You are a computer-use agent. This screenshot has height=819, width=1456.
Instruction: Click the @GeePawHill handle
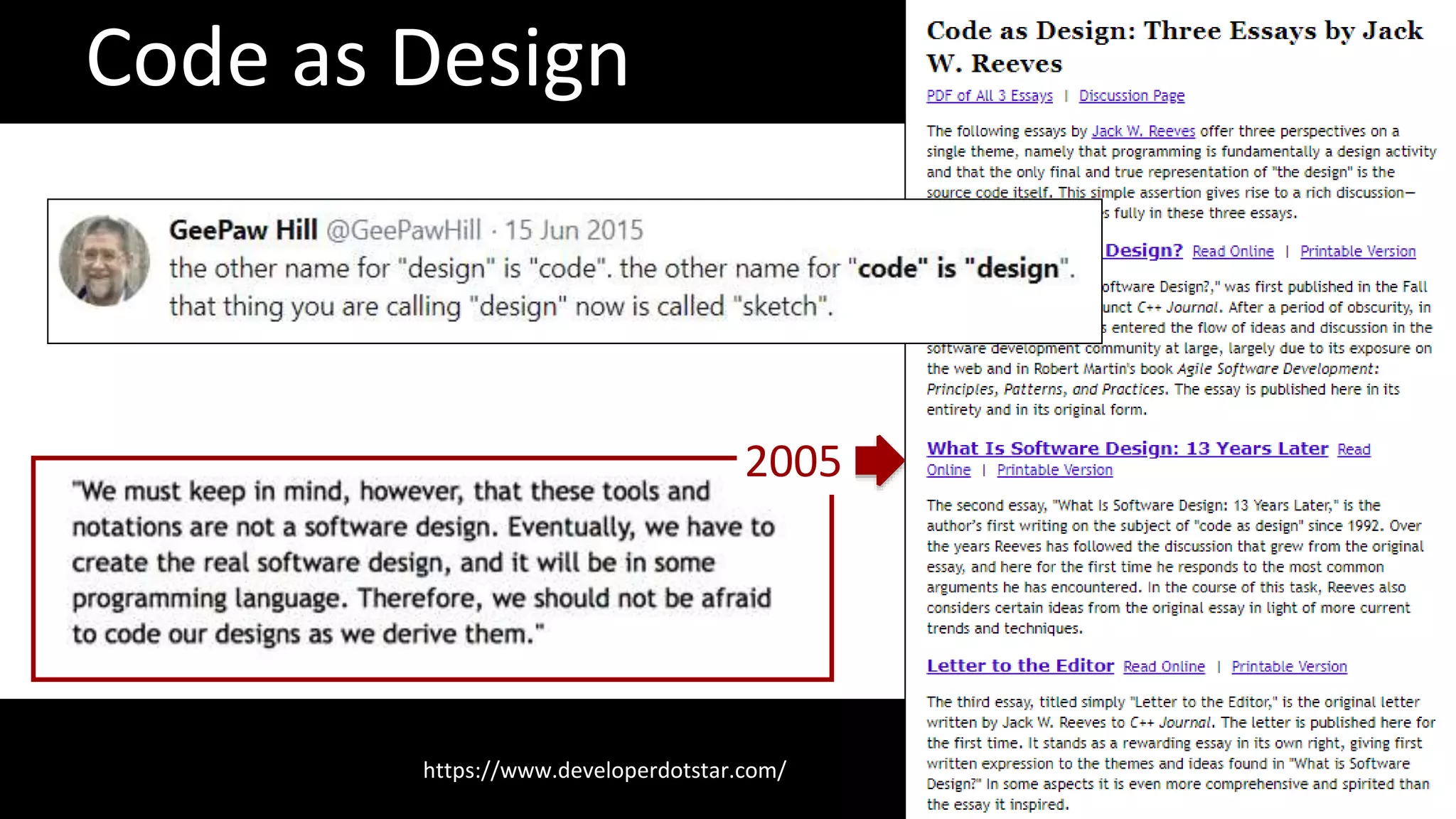[x=404, y=230]
